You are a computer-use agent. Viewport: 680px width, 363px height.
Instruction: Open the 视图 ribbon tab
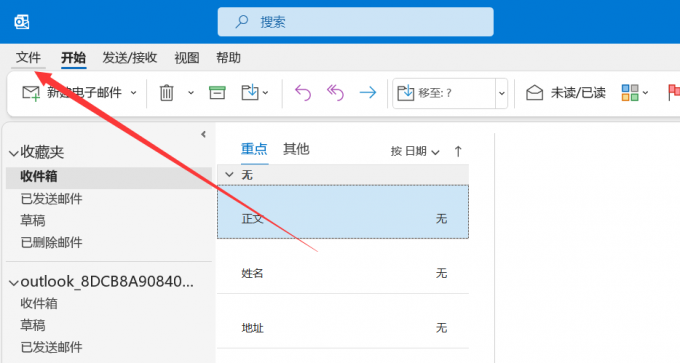pyautogui.click(x=186, y=58)
